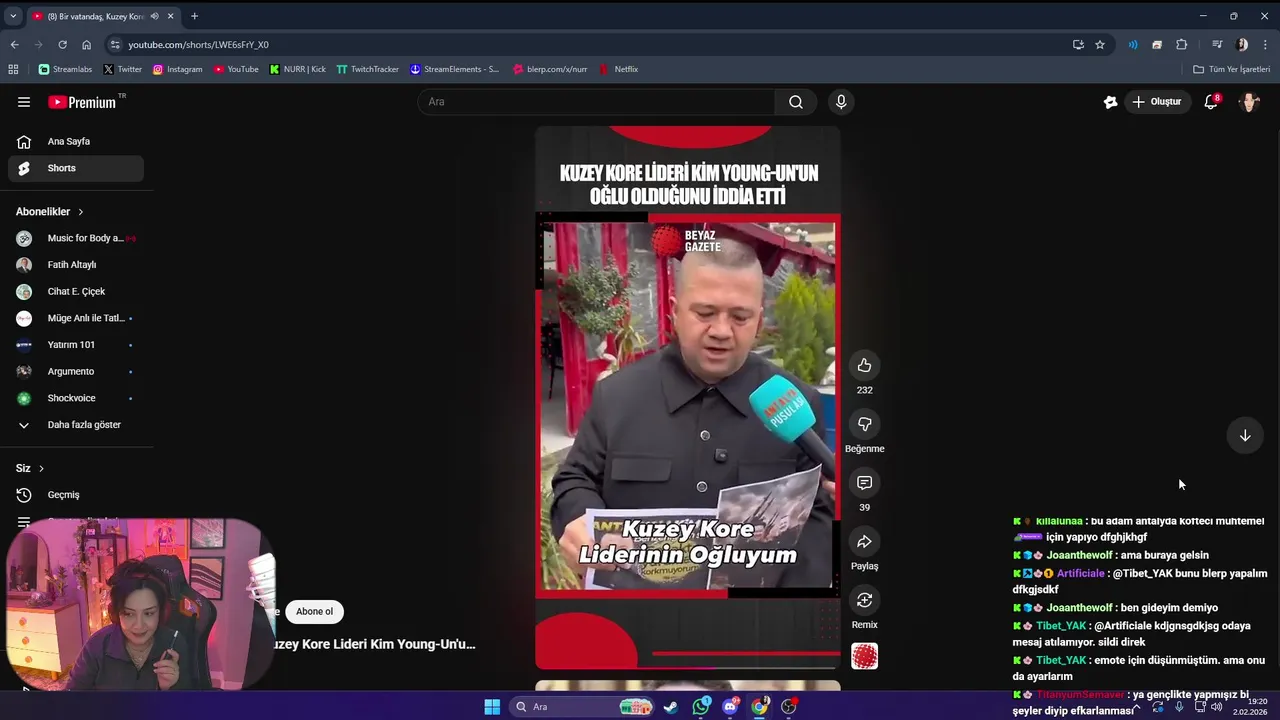
Task: Open the YouTube account avatar menu
Action: point(1249,102)
